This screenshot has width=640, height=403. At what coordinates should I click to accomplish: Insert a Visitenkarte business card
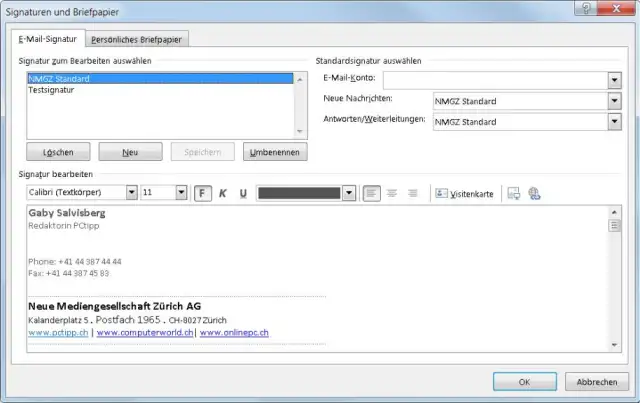pos(464,194)
